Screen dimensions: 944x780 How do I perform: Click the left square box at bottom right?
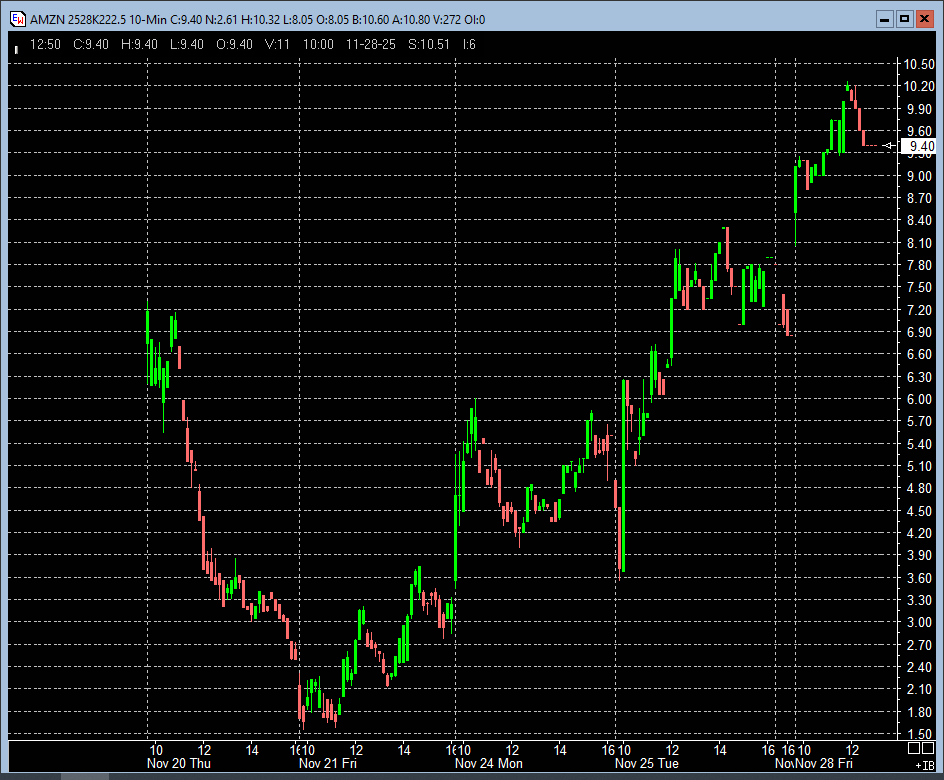tap(914, 748)
